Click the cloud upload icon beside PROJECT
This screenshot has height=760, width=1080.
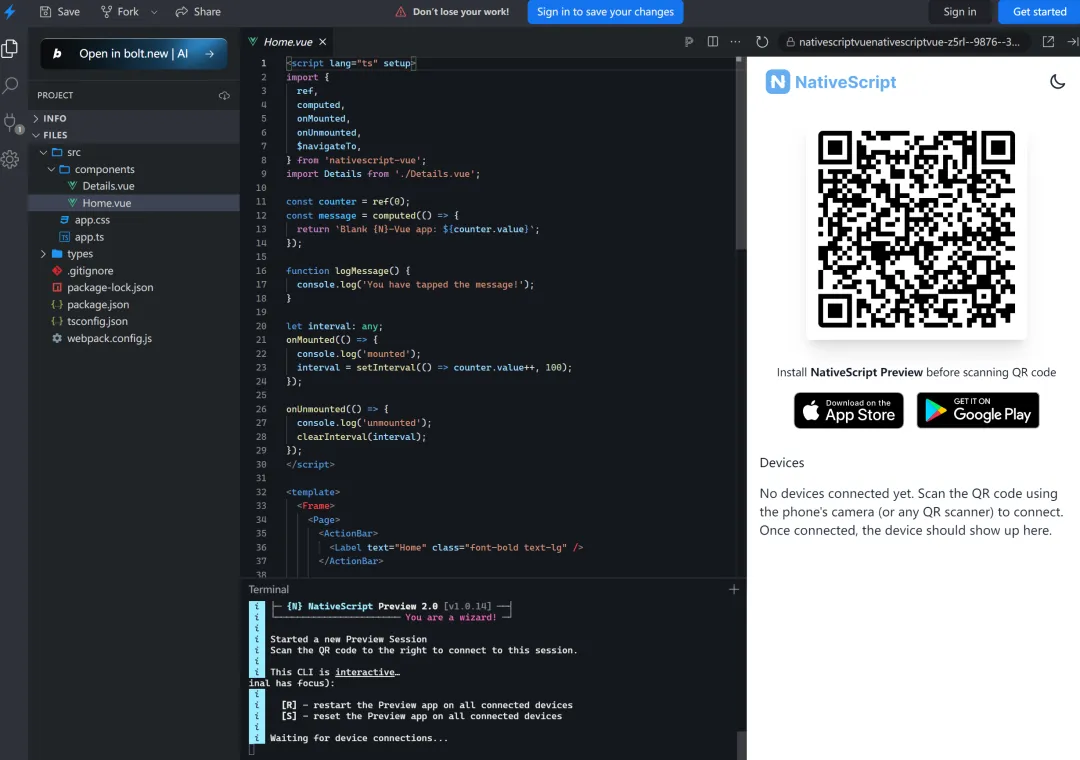pyautogui.click(x=224, y=95)
